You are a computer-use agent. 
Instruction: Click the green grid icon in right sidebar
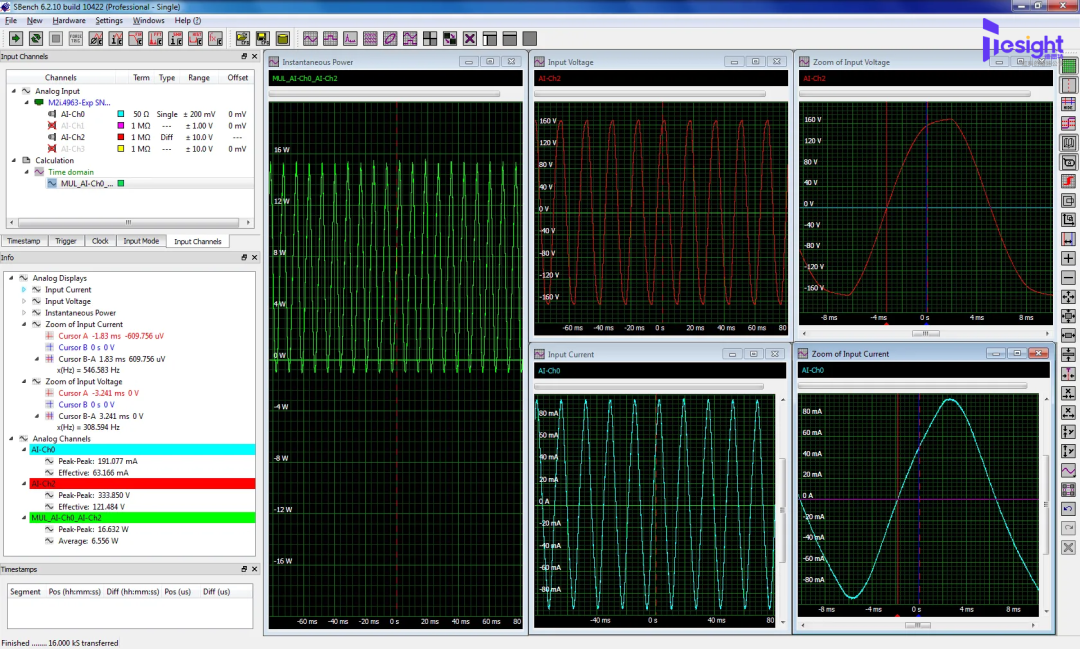click(x=1068, y=66)
